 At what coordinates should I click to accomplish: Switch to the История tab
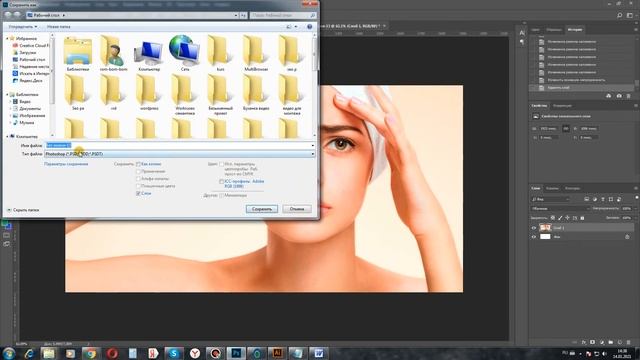575,30
